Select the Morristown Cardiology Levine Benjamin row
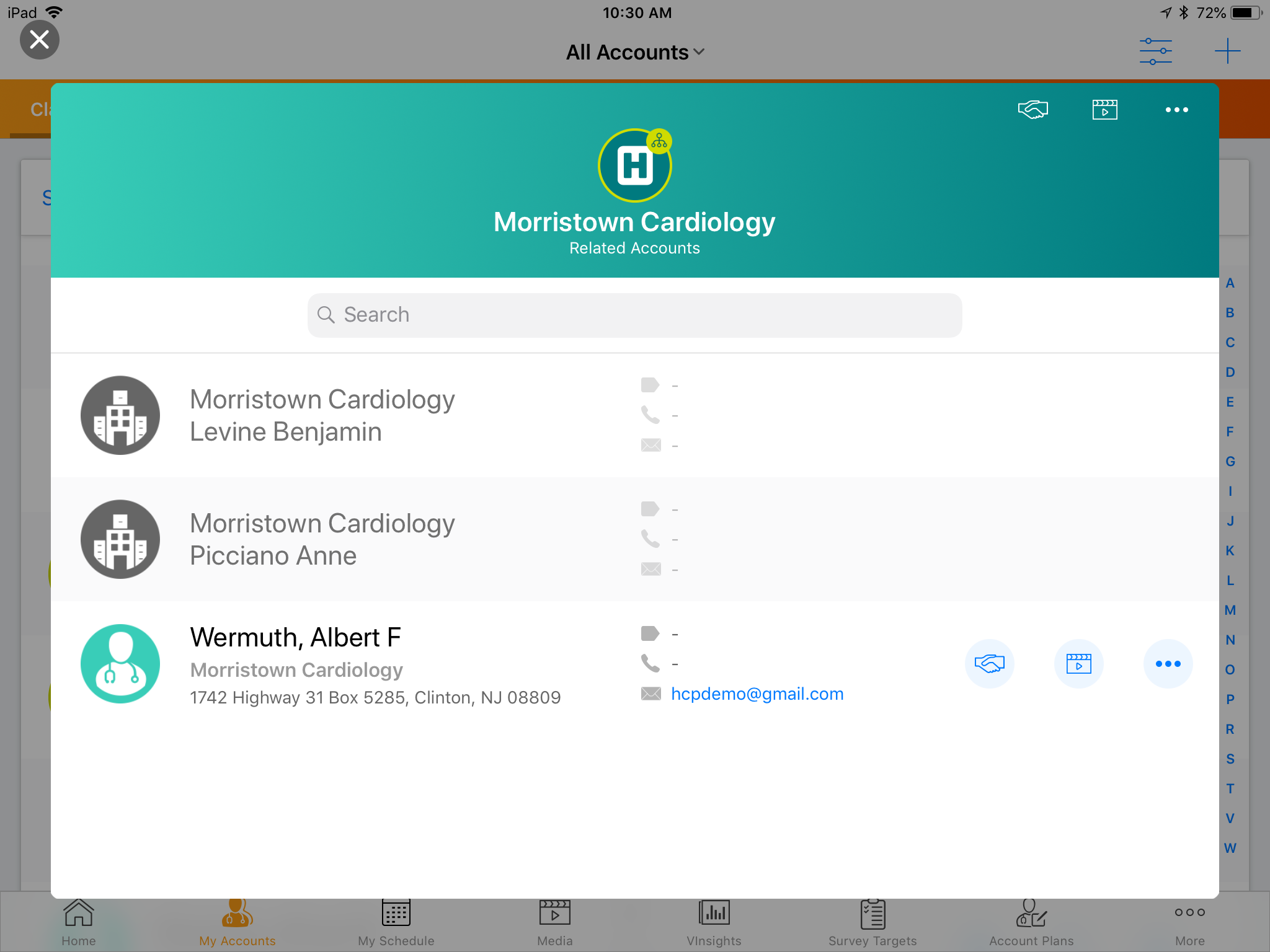This screenshot has width=1270, height=952. [x=322, y=415]
